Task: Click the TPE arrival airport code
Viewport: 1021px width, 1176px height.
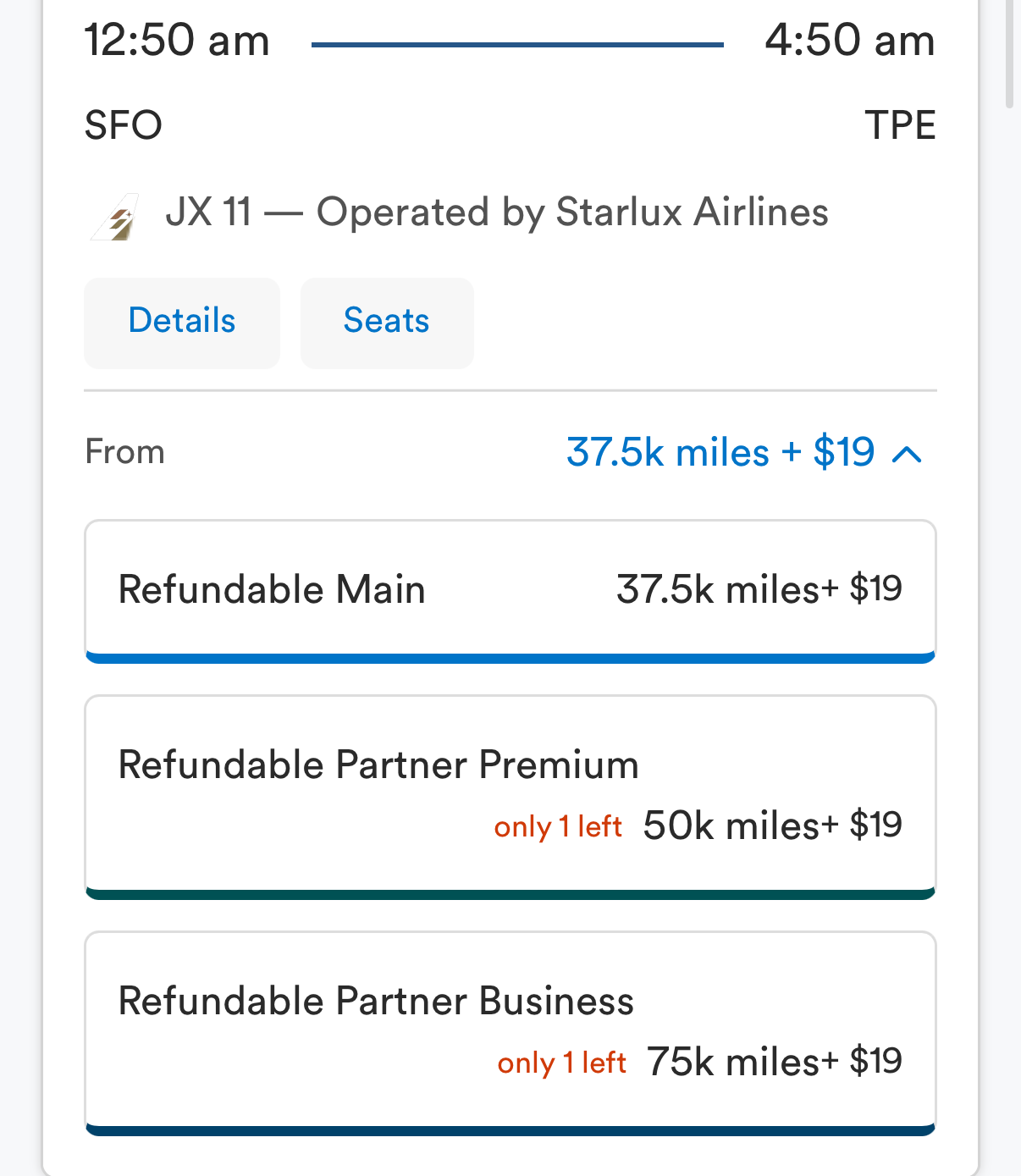Action: [x=900, y=125]
